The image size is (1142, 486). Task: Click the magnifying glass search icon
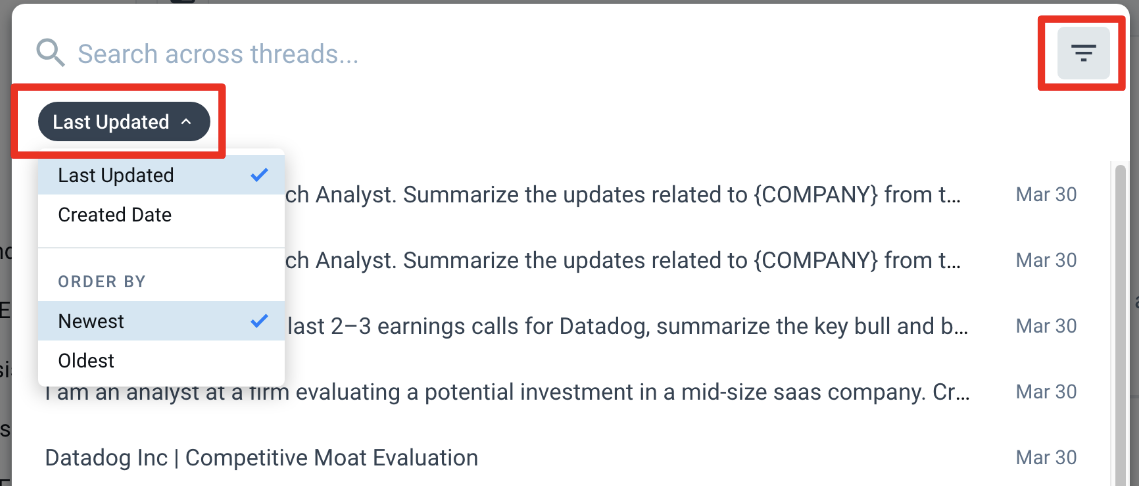[50, 53]
